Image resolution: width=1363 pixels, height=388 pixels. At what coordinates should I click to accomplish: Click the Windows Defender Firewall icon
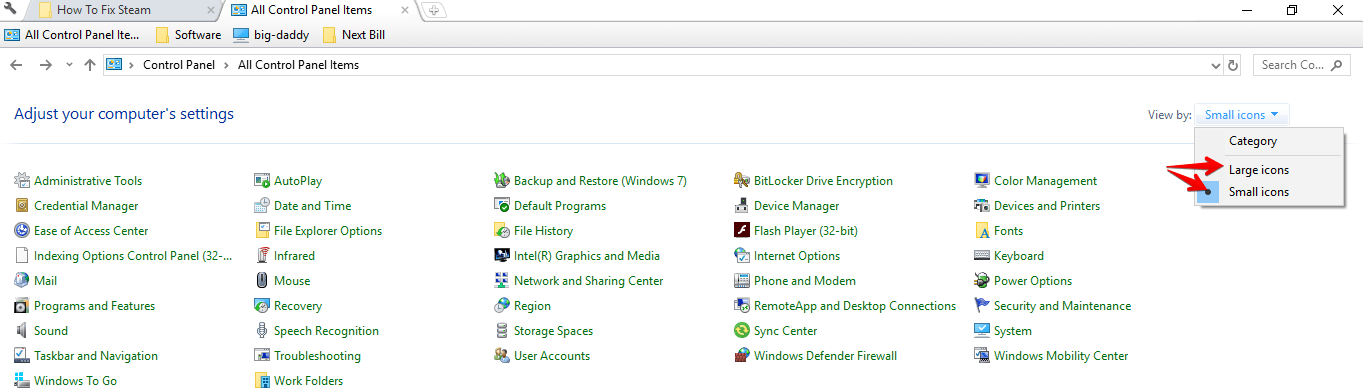coord(742,356)
